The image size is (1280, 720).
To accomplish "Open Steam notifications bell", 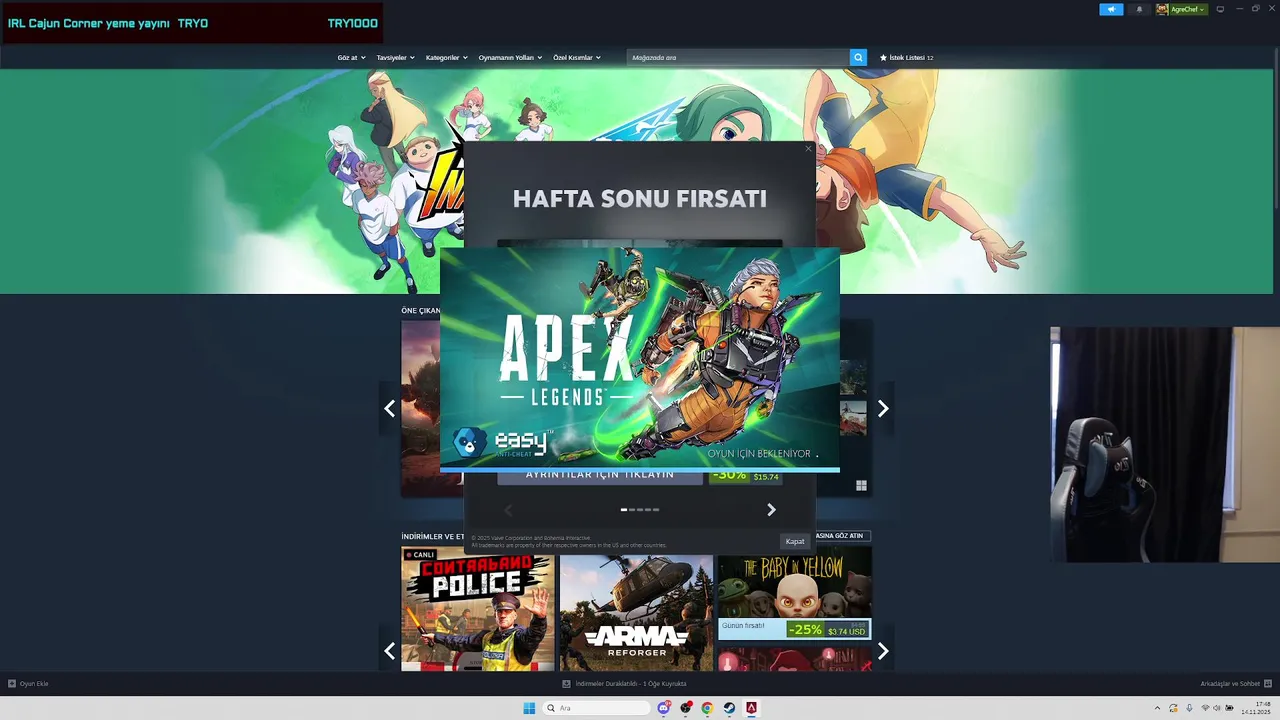I will (1139, 9).
